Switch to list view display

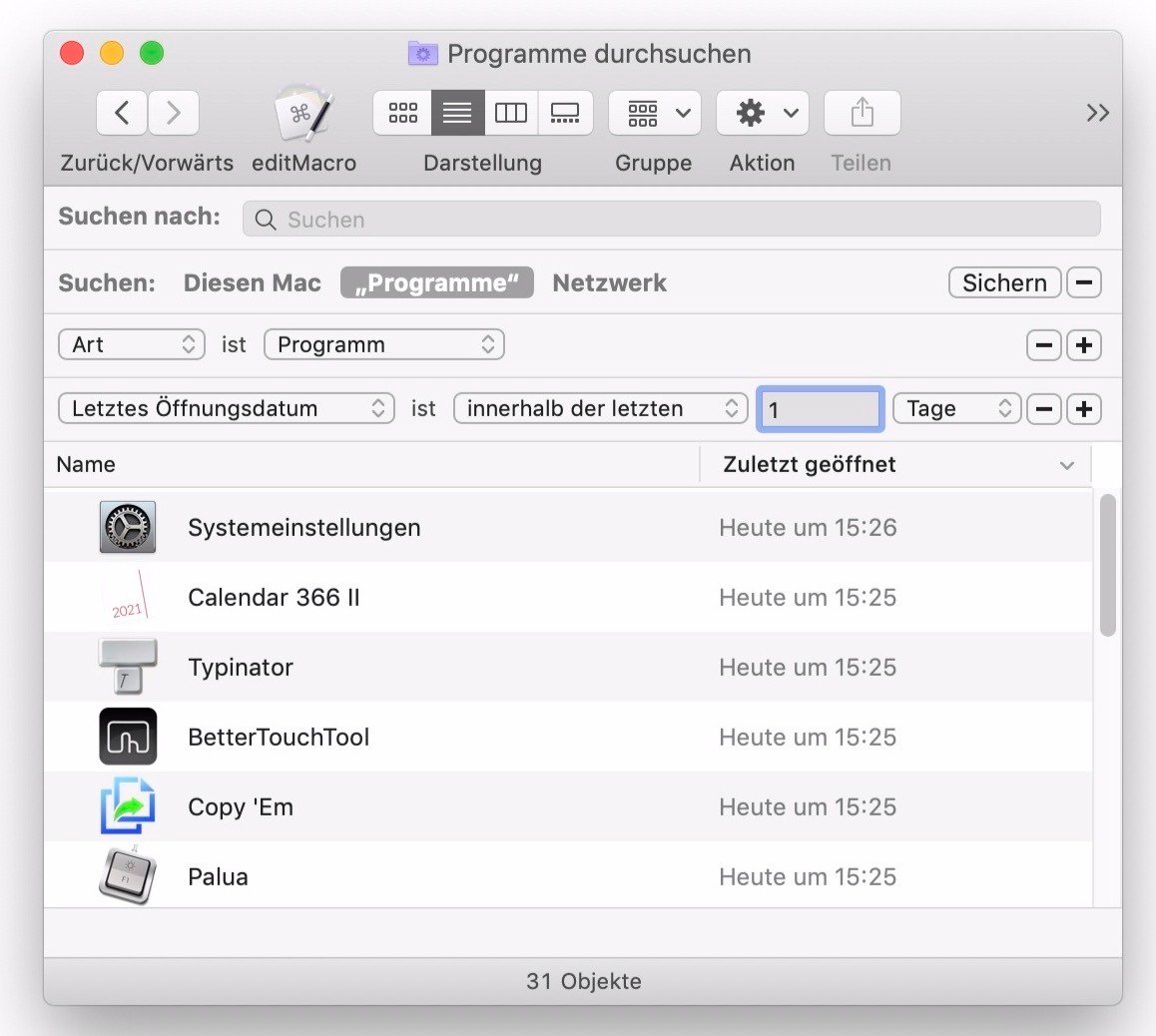458,113
